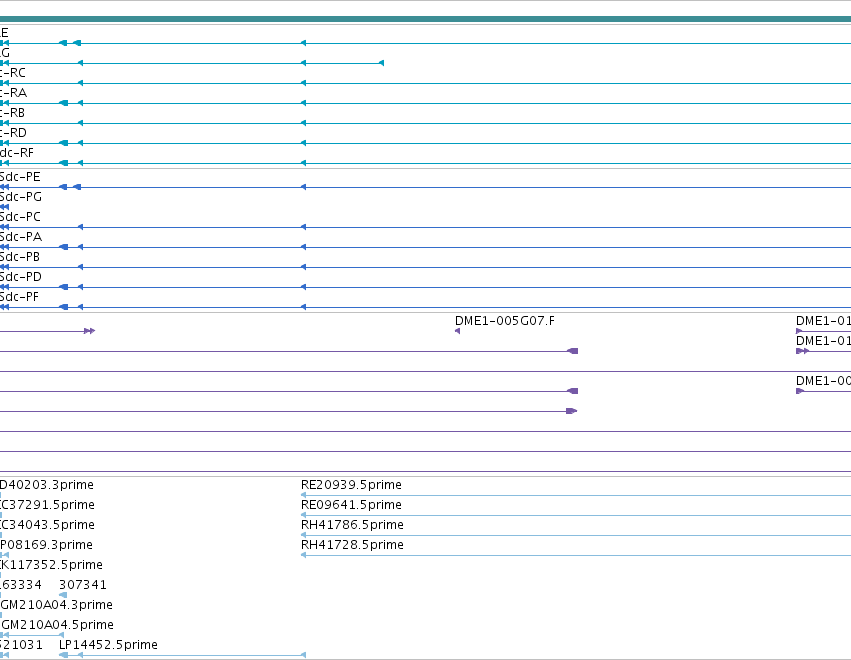The height and width of the screenshot is (660, 851).
Task: Click the RE20939.5prime alignment start arrow
Action: point(304,495)
